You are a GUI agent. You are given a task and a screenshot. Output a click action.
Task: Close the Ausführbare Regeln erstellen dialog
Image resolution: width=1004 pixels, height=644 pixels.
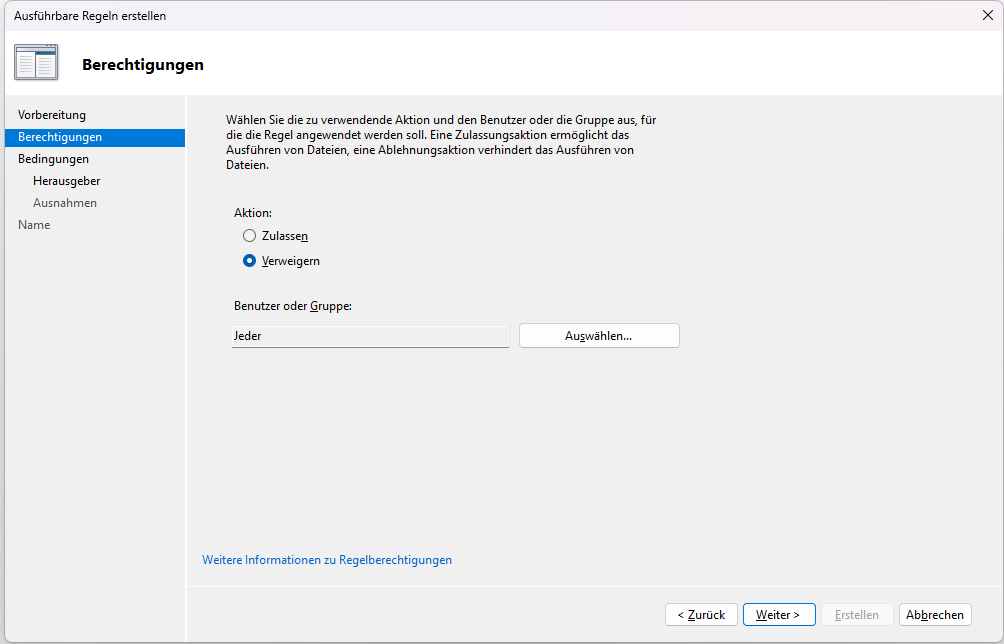click(987, 15)
